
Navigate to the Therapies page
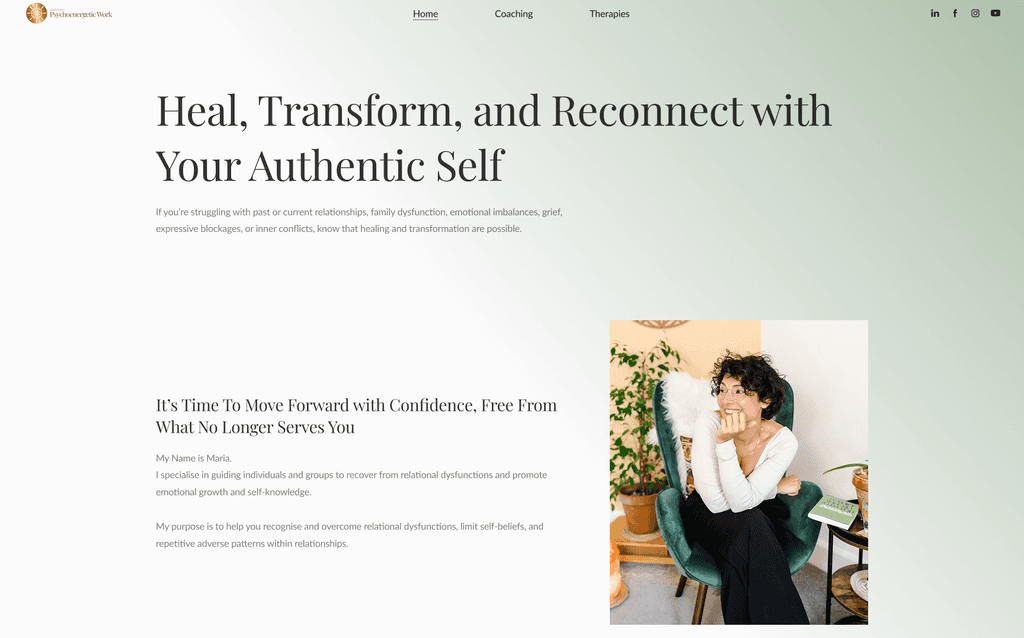point(609,14)
